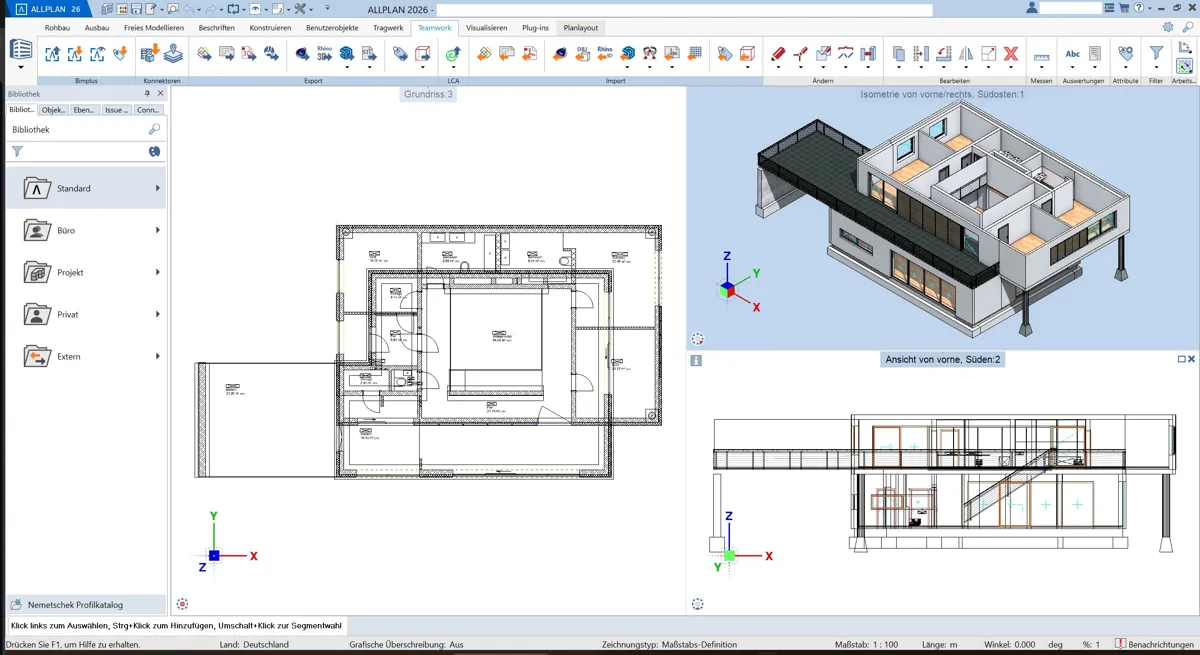The width and height of the screenshot is (1200, 655).
Task: Open the Rohbau ribbon tab
Action: (x=57, y=28)
